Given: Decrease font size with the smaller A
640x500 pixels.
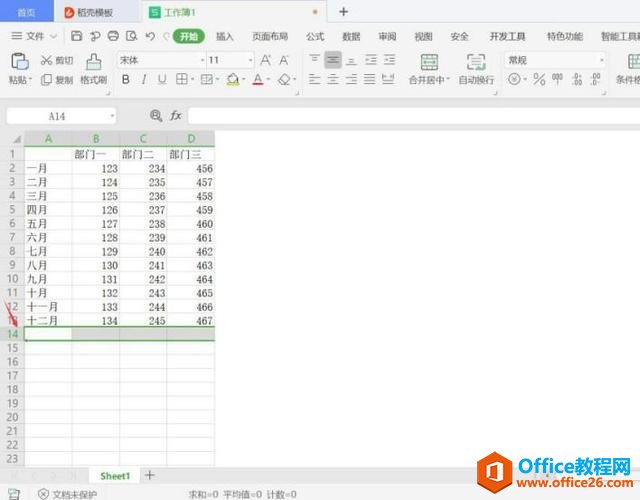Looking at the screenshot, I should pos(284,60).
